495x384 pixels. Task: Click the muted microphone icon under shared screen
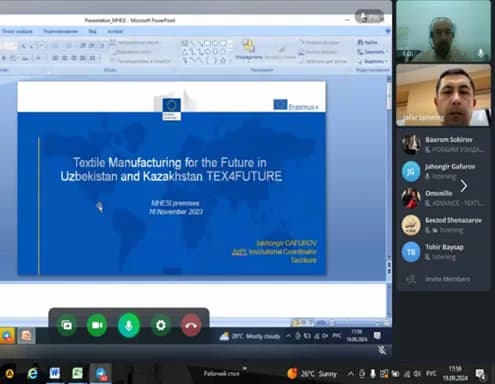pyautogui.click(x=382, y=350)
